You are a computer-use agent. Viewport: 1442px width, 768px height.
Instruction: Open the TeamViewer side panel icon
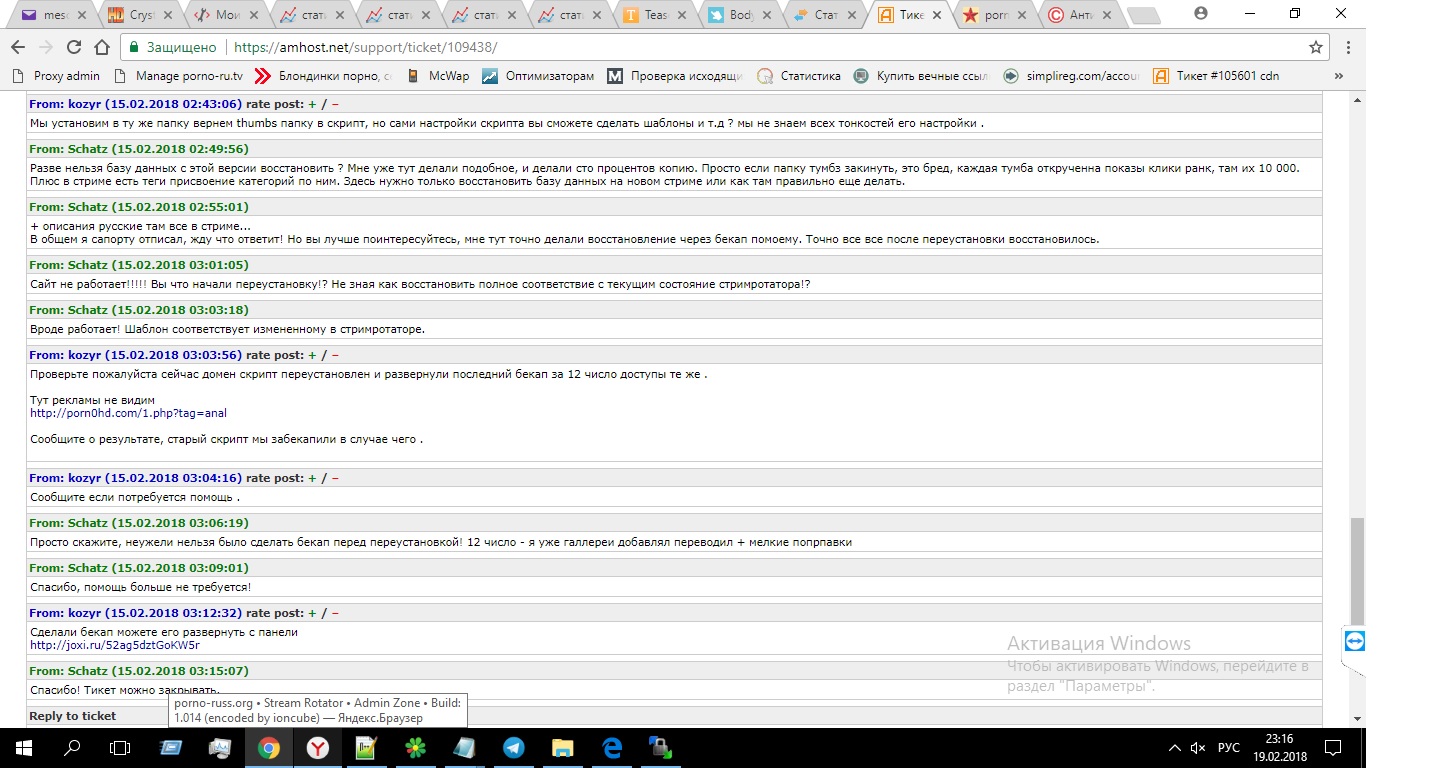(1354, 641)
